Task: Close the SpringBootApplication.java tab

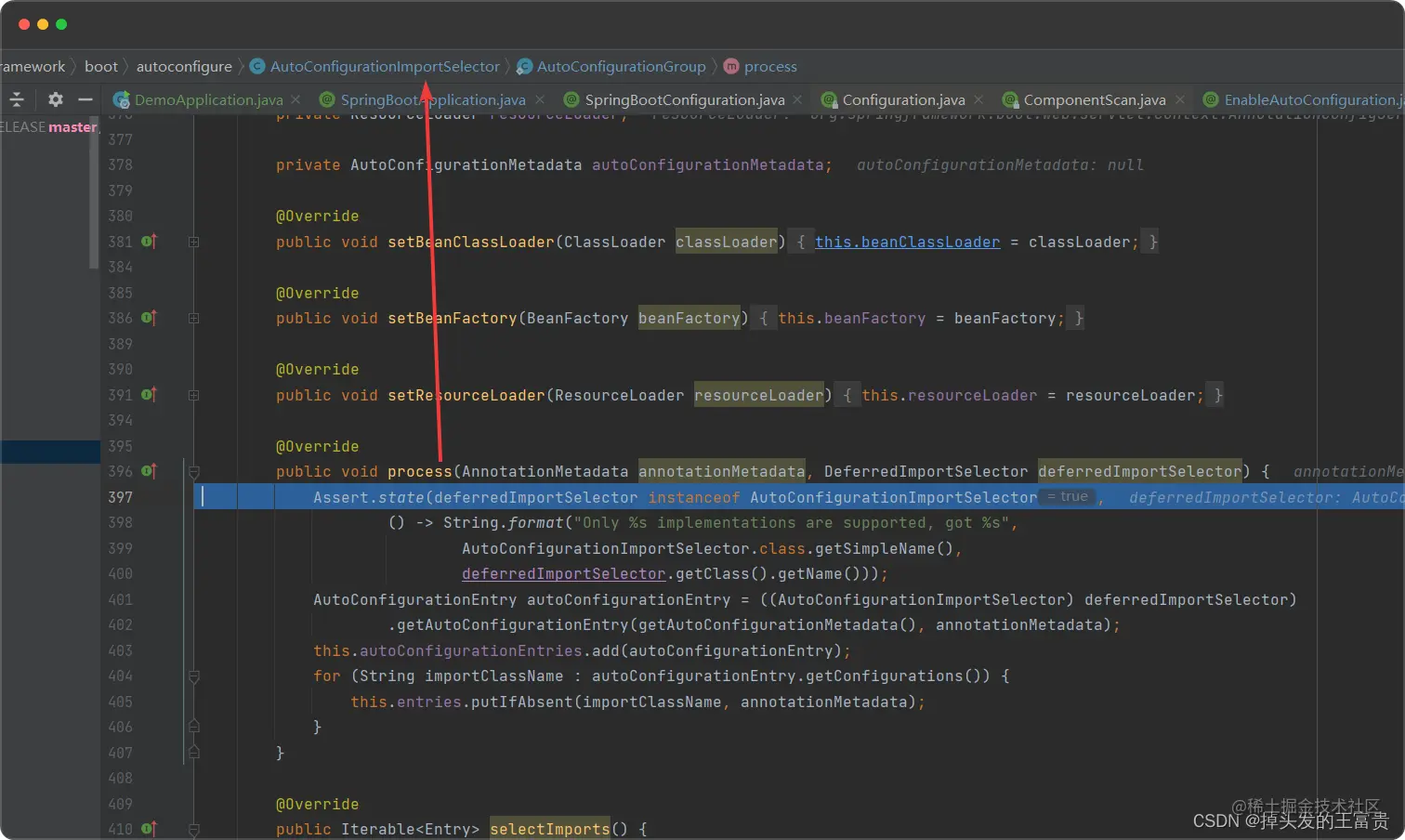Action: (538, 99)
